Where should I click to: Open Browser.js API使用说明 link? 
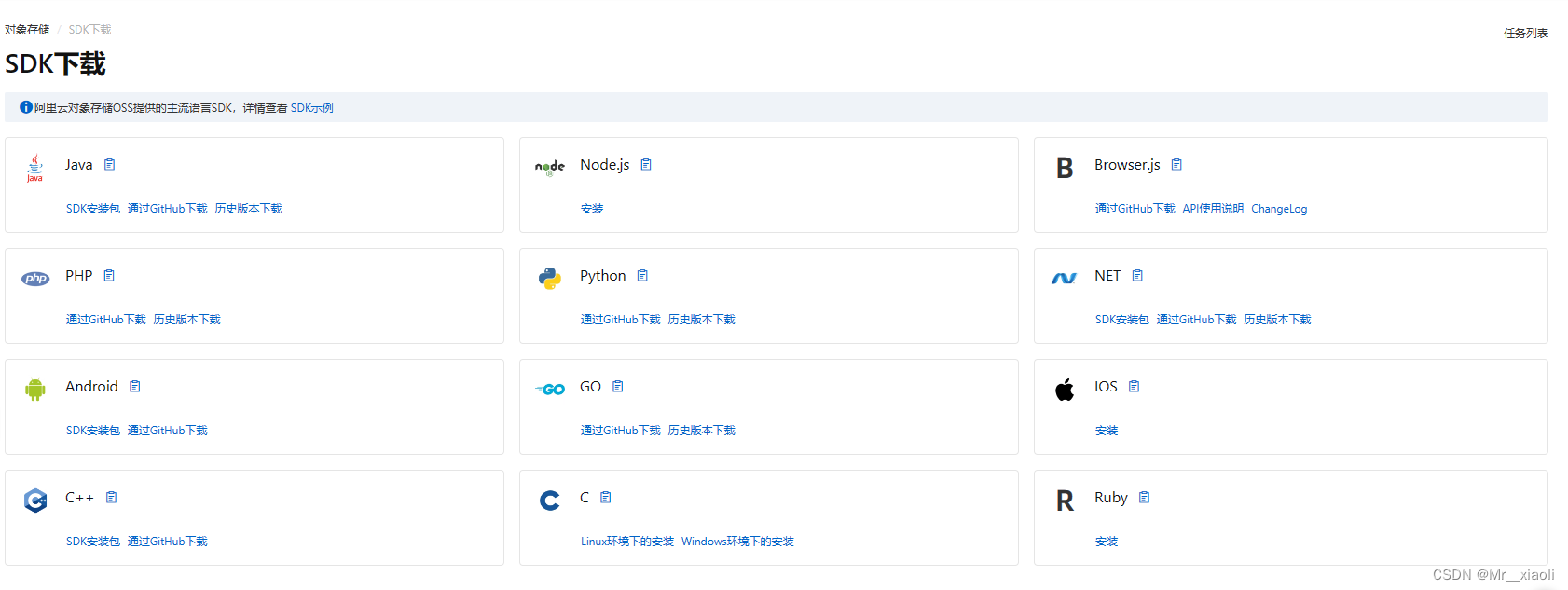(x=1214, y=209)
